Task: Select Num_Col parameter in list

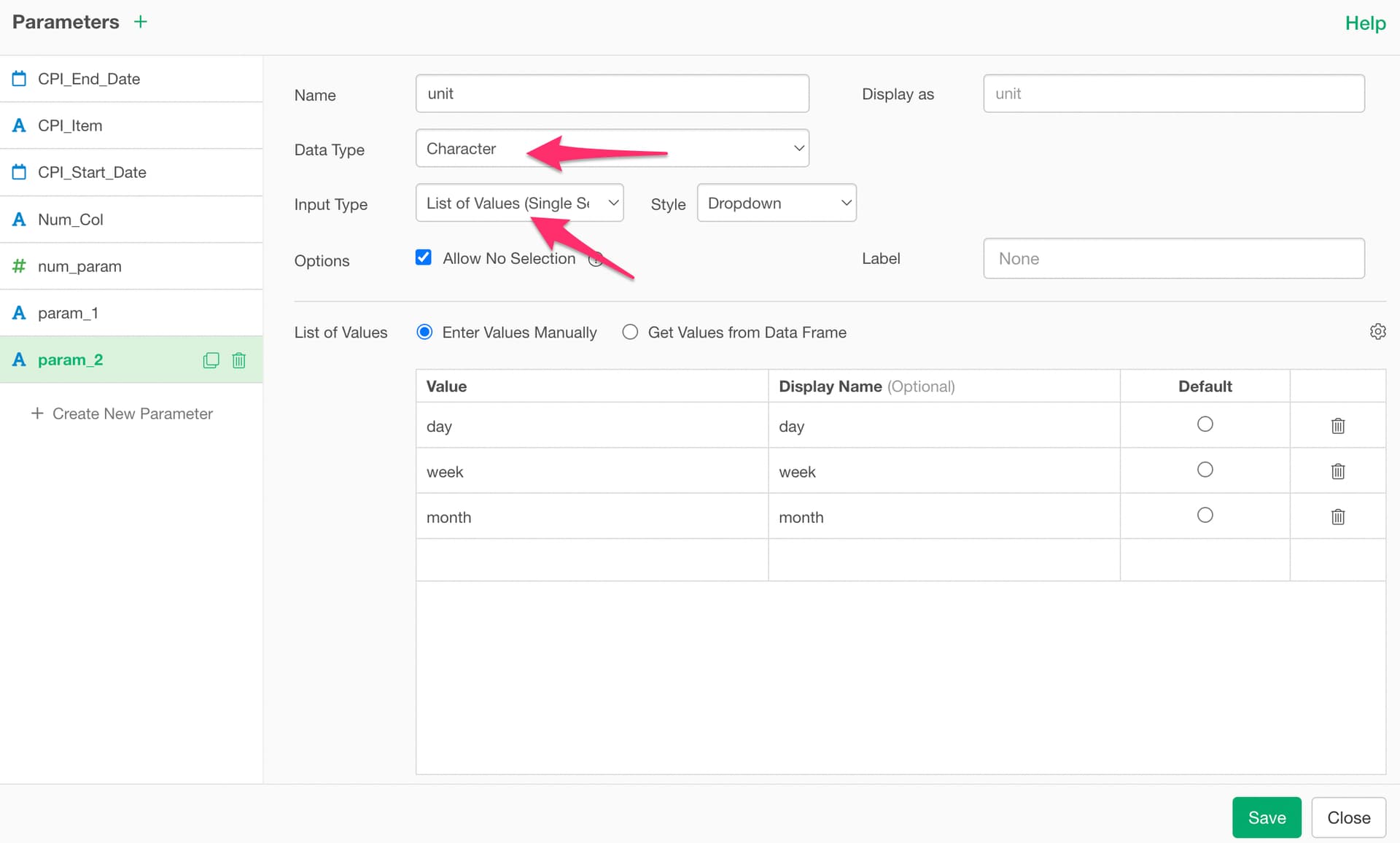Action: coord(131,220)
